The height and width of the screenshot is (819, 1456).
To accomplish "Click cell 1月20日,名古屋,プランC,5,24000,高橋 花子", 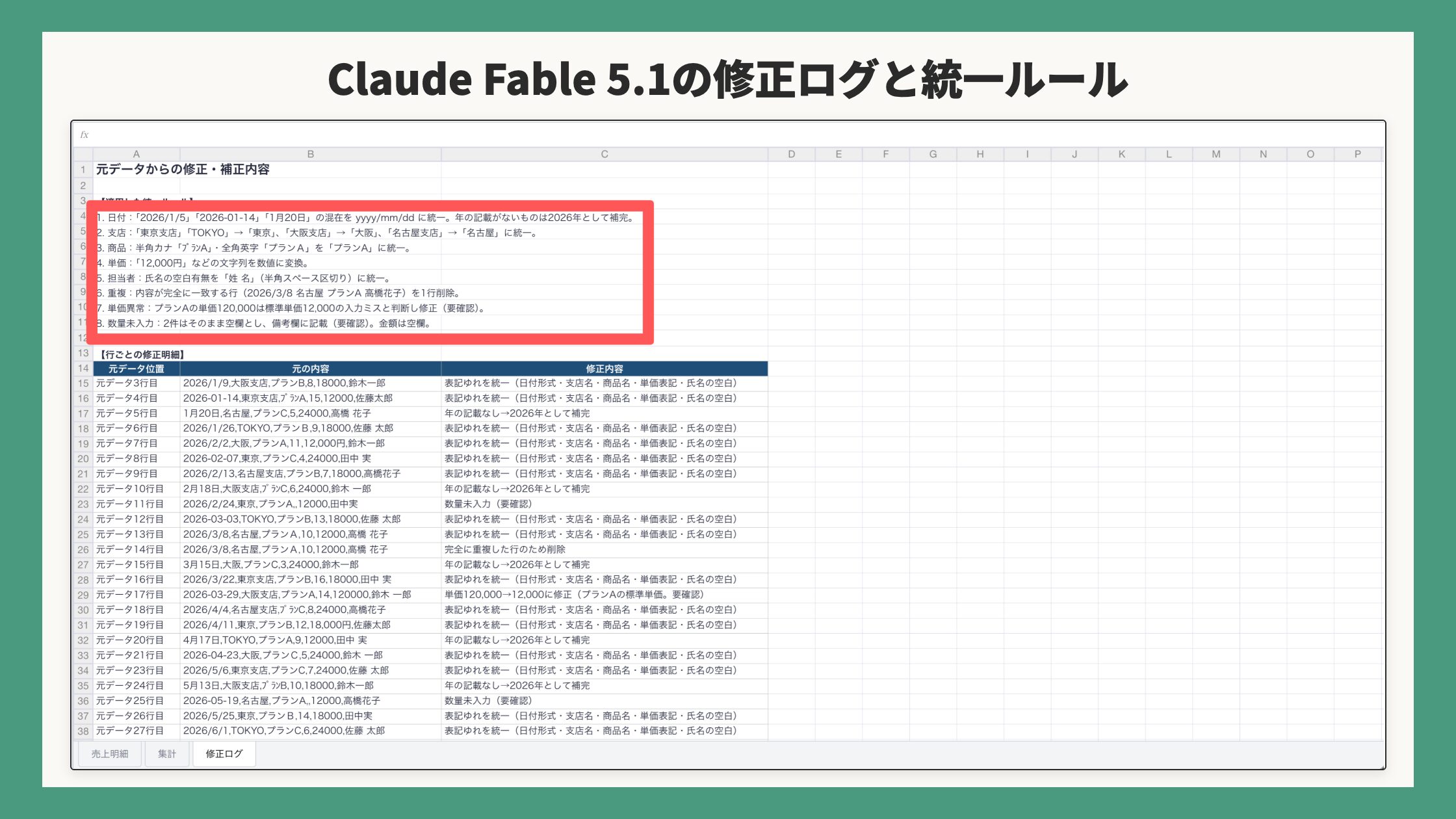I will coord(311,413).
